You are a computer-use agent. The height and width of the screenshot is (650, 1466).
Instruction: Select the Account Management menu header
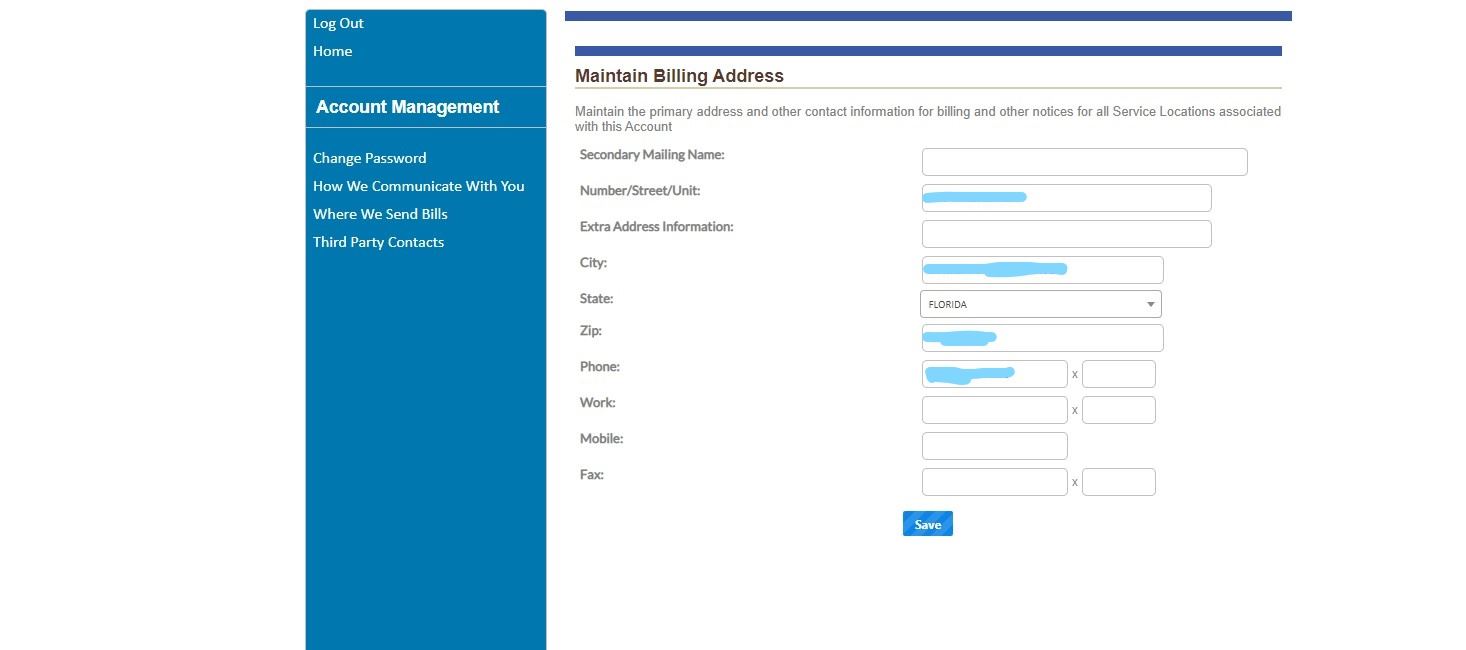pos(407,107)
